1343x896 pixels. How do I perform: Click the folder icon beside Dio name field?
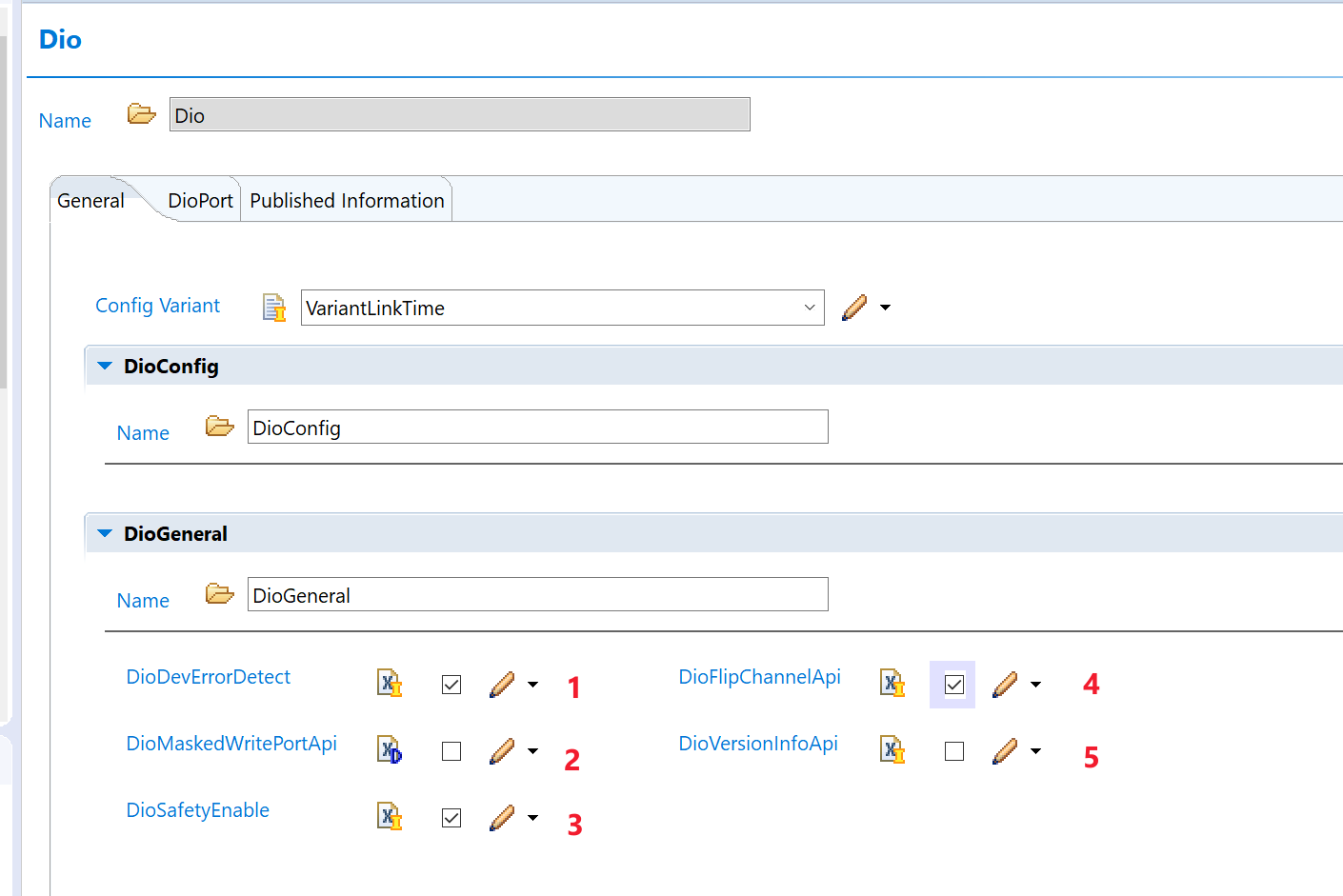[x=141, y=114]
